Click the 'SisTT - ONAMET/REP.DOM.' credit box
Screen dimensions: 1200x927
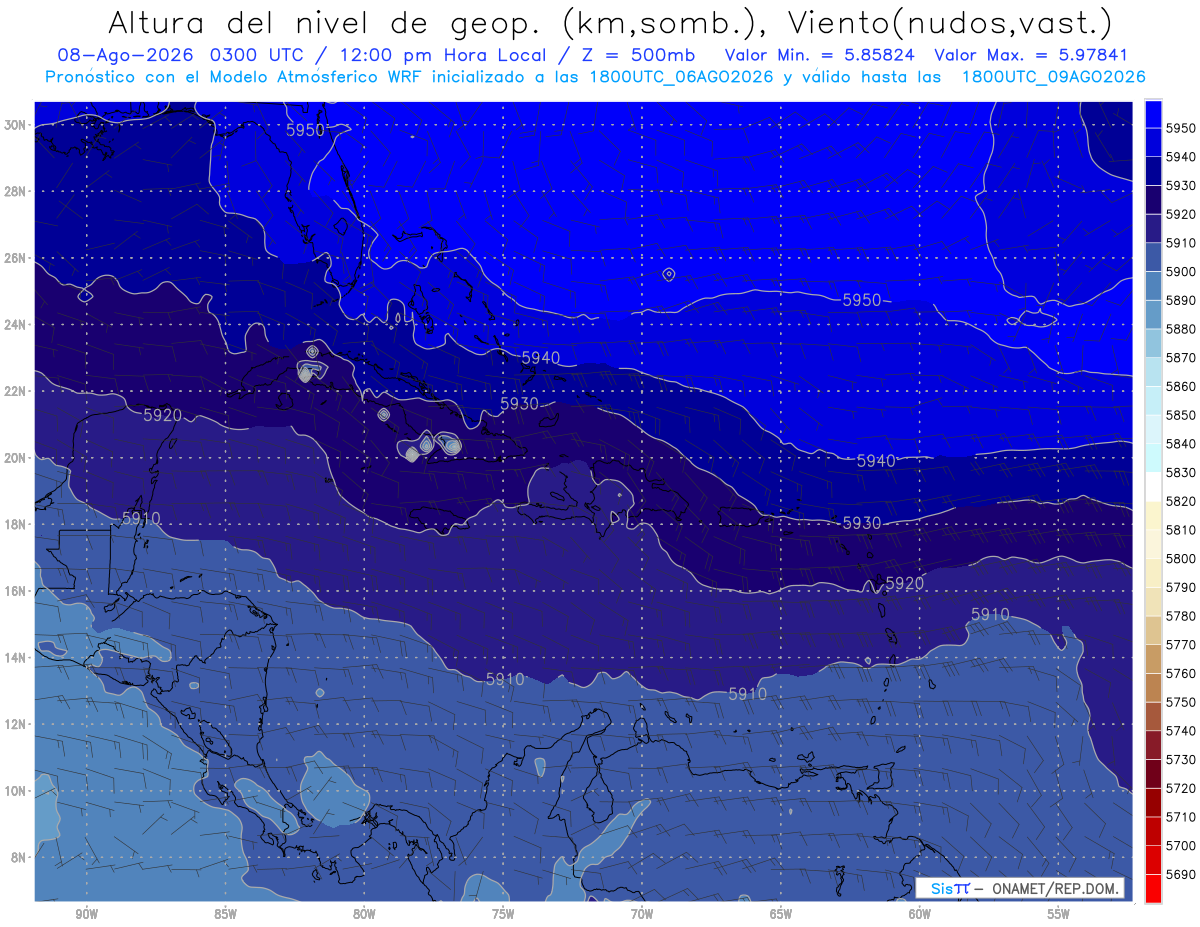(x=1020, y=888)
